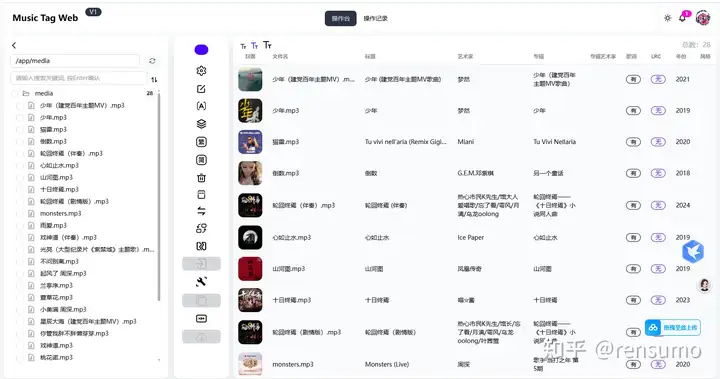The width and height of the screenshot is (720, 379).
Task: Check the 倒数.mp3 file checkbox
Action: click(20, 141)
